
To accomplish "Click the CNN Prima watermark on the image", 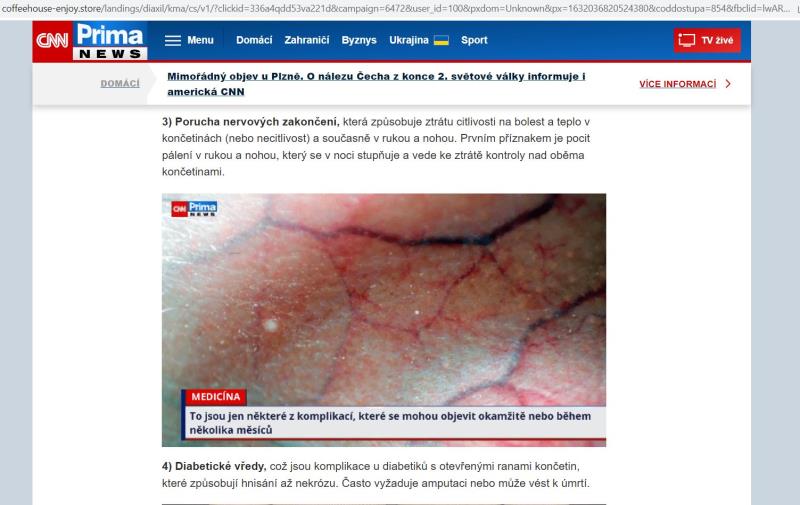I will pos(194,208).
